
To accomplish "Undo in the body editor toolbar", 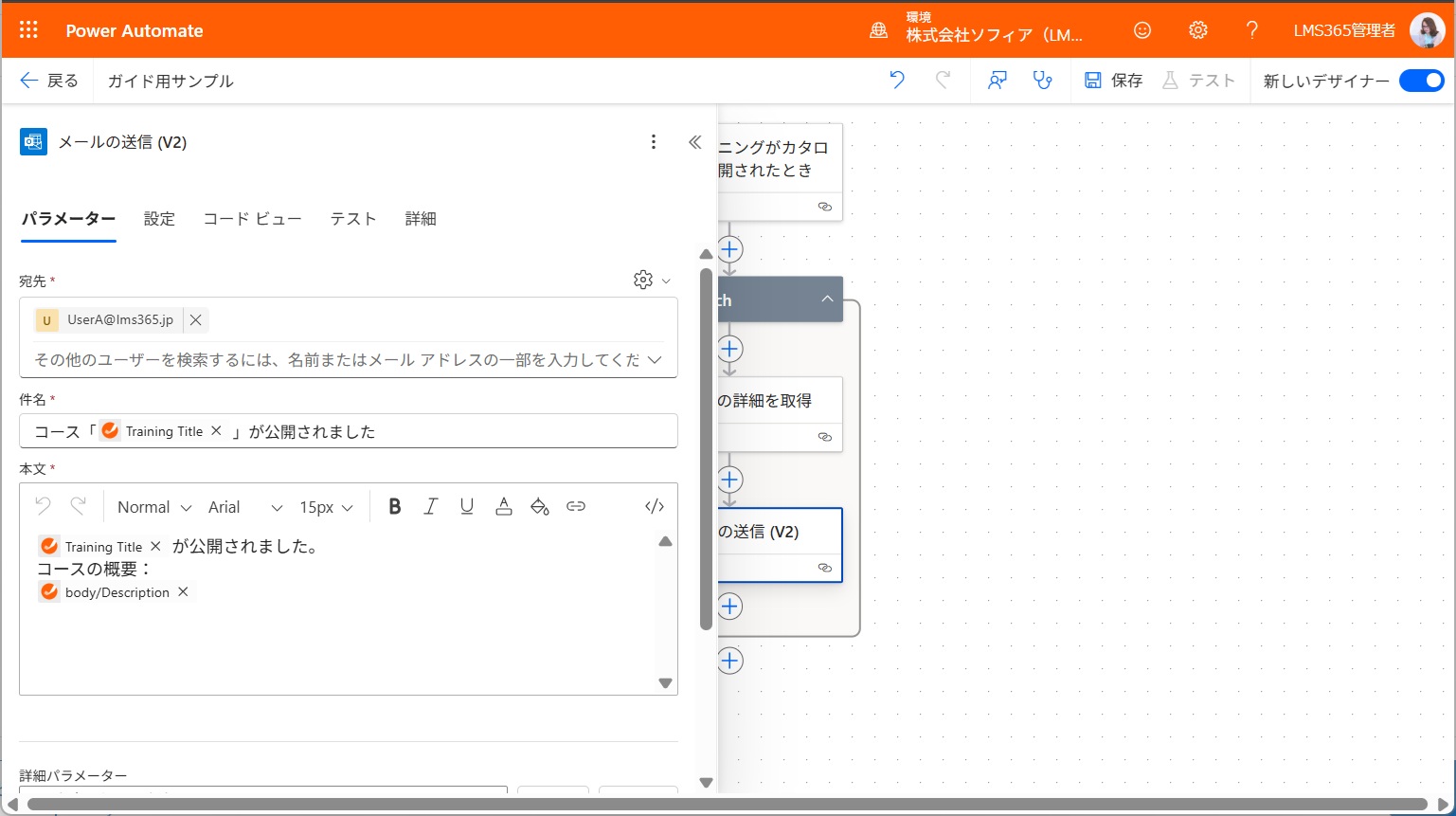I will tap(43, 506).
